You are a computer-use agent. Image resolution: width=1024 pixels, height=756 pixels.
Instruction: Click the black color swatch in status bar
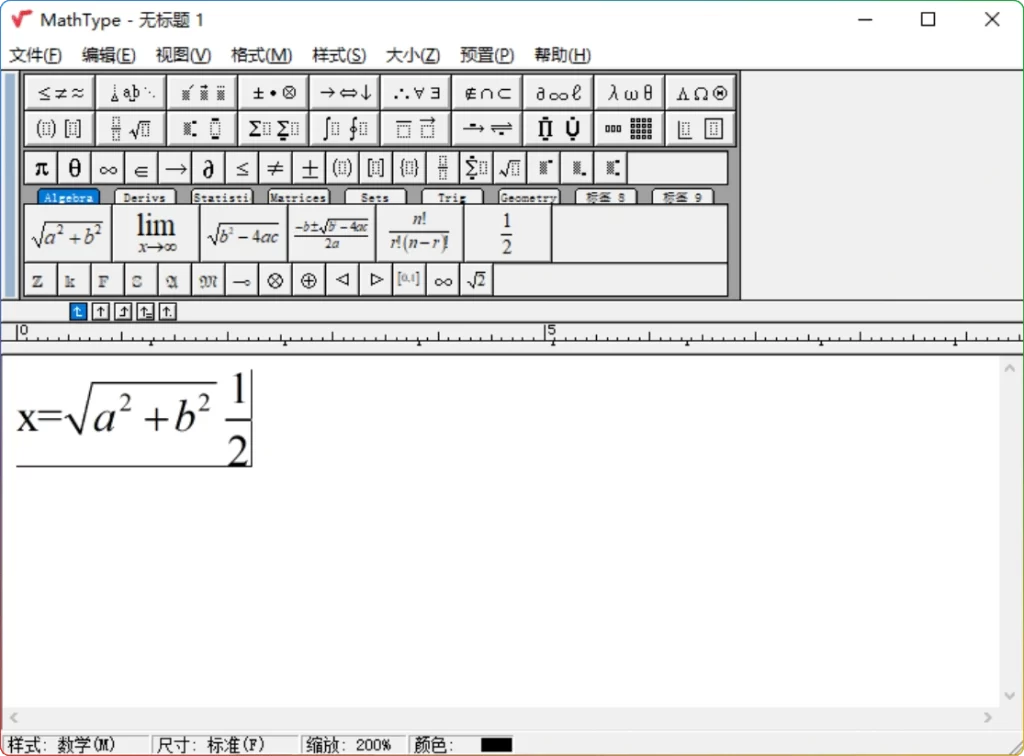pyautogui.click(x=497, y=744)
